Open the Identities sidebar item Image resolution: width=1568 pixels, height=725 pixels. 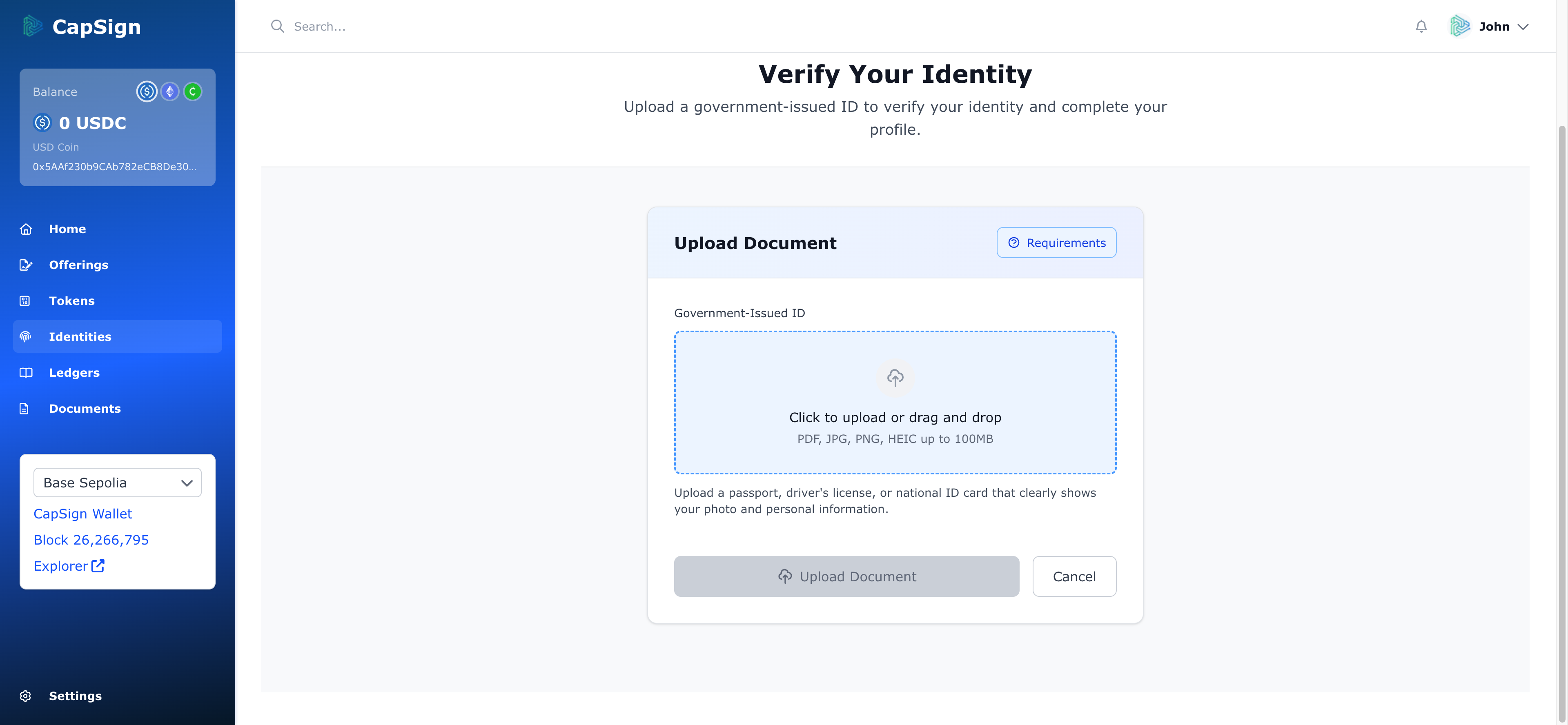click(x=118, y=337)
